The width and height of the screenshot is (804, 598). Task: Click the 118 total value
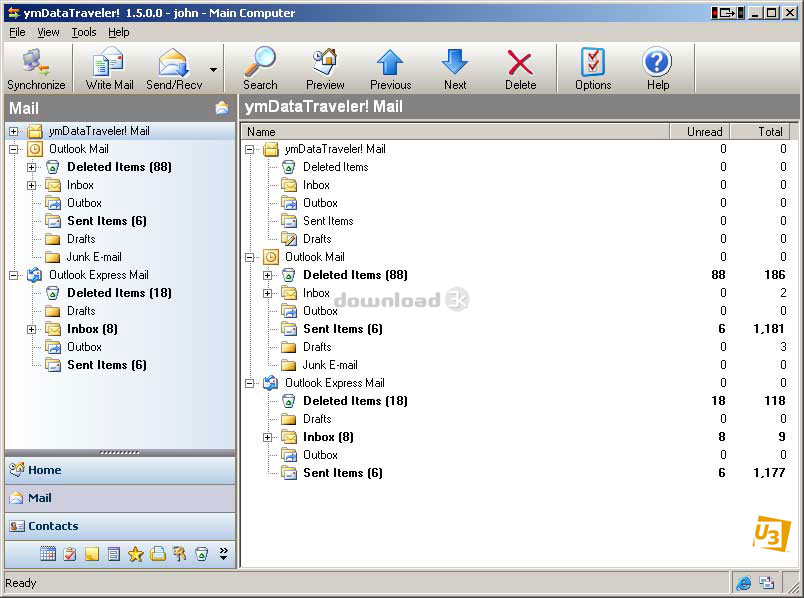tap(774, 401)
